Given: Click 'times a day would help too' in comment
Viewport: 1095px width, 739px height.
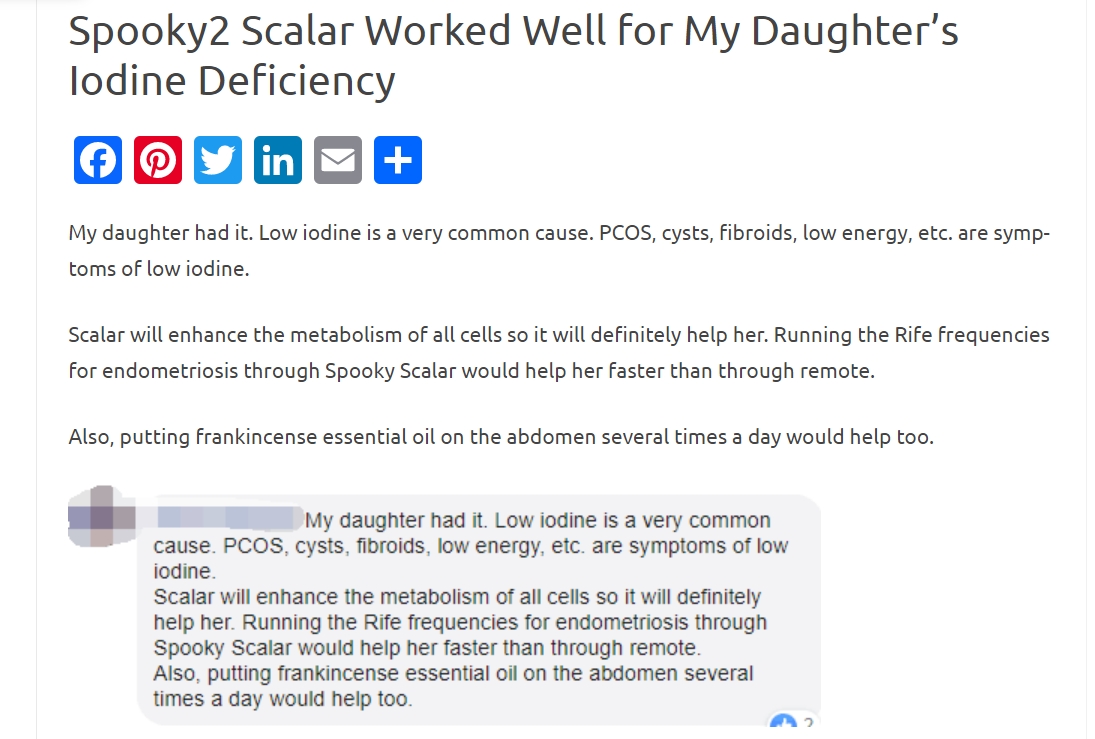Looking at the screenshot, I should [282, 698].
